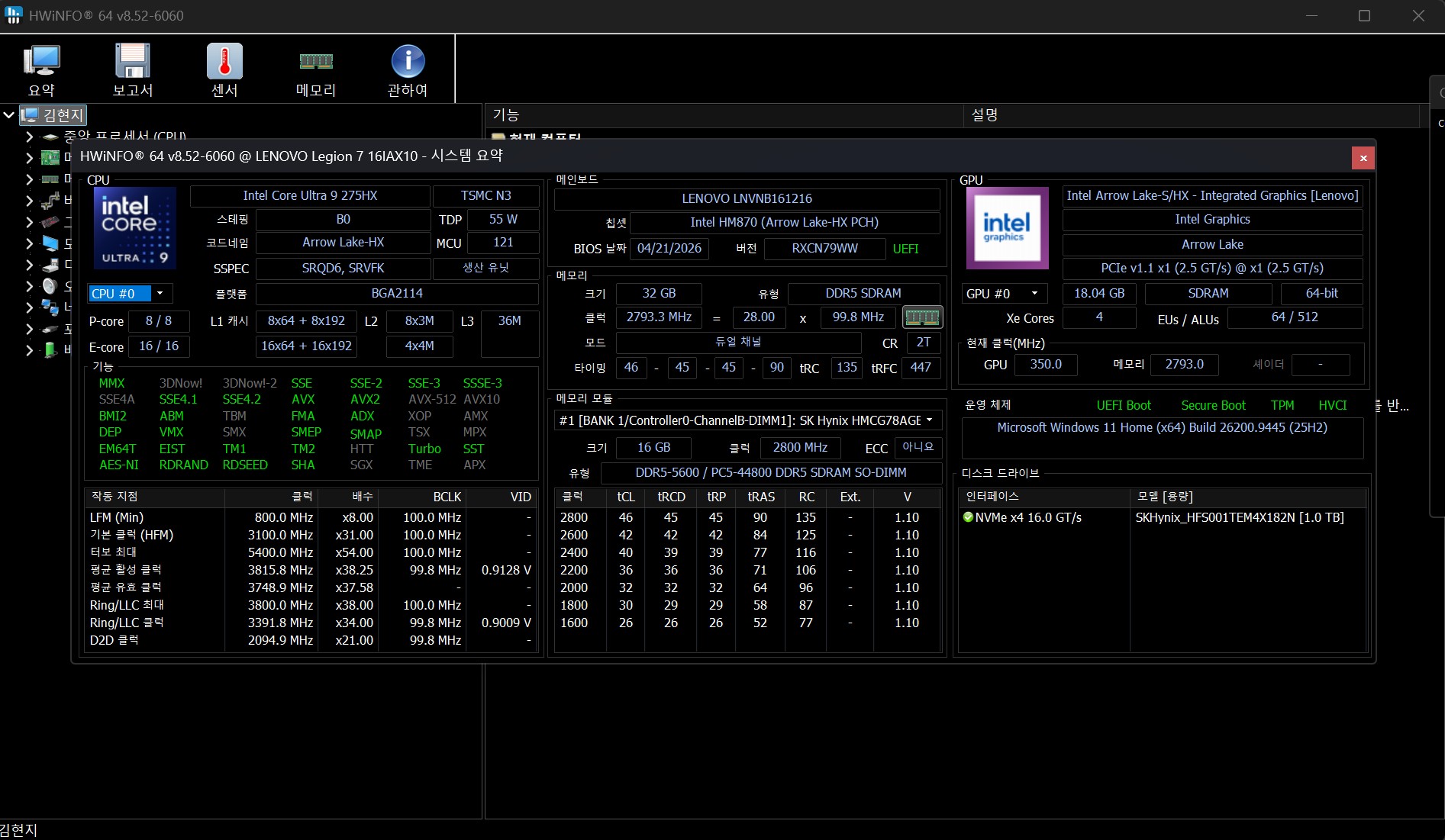Select the audio speaker icon in tree
The image size is (1445, 840).
[50, 286]
